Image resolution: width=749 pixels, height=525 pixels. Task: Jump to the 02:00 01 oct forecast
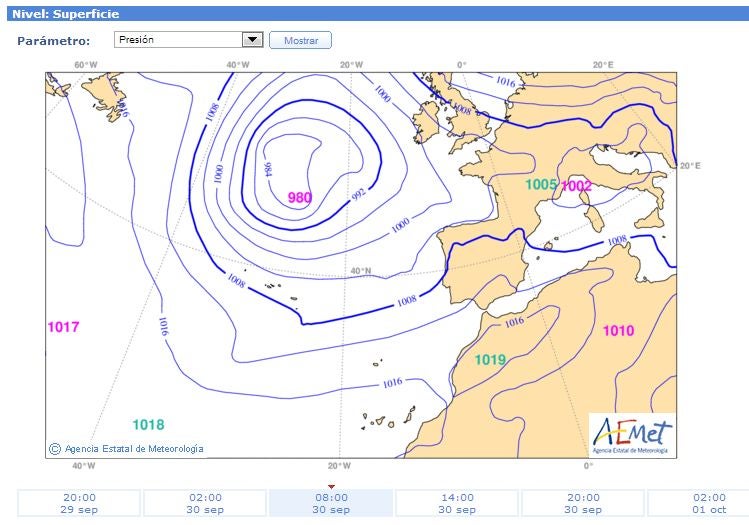(700, 503)
